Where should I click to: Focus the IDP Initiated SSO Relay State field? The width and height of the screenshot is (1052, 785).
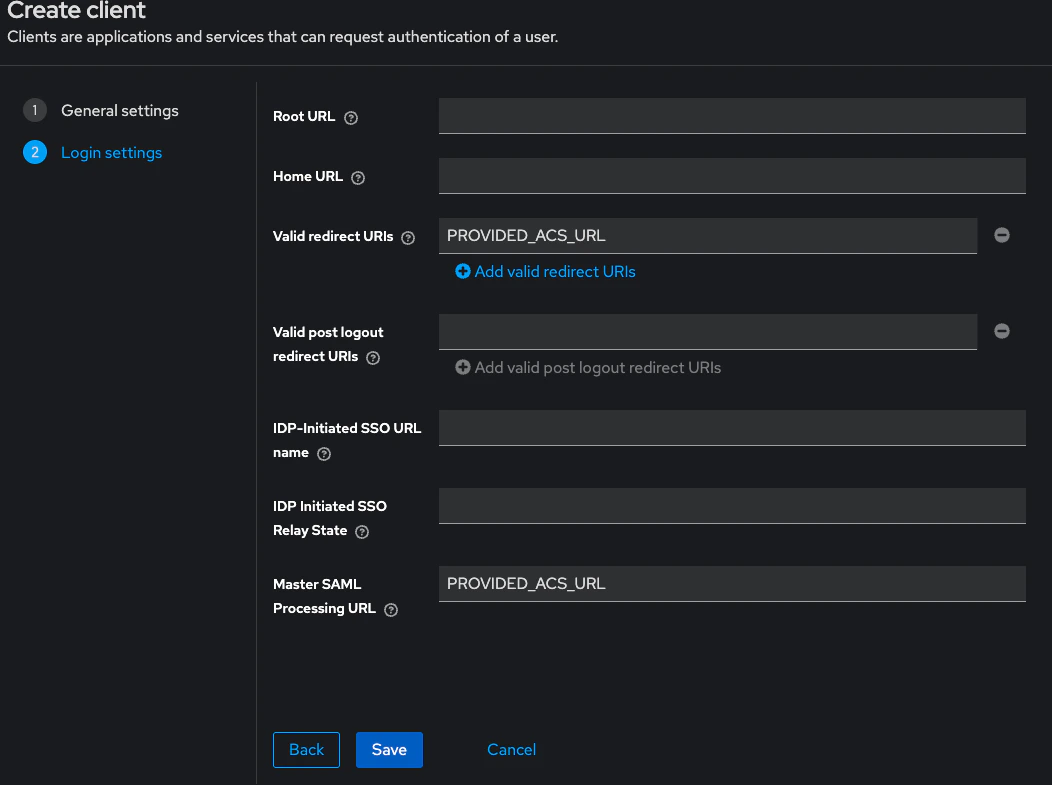tap(731, 505)
